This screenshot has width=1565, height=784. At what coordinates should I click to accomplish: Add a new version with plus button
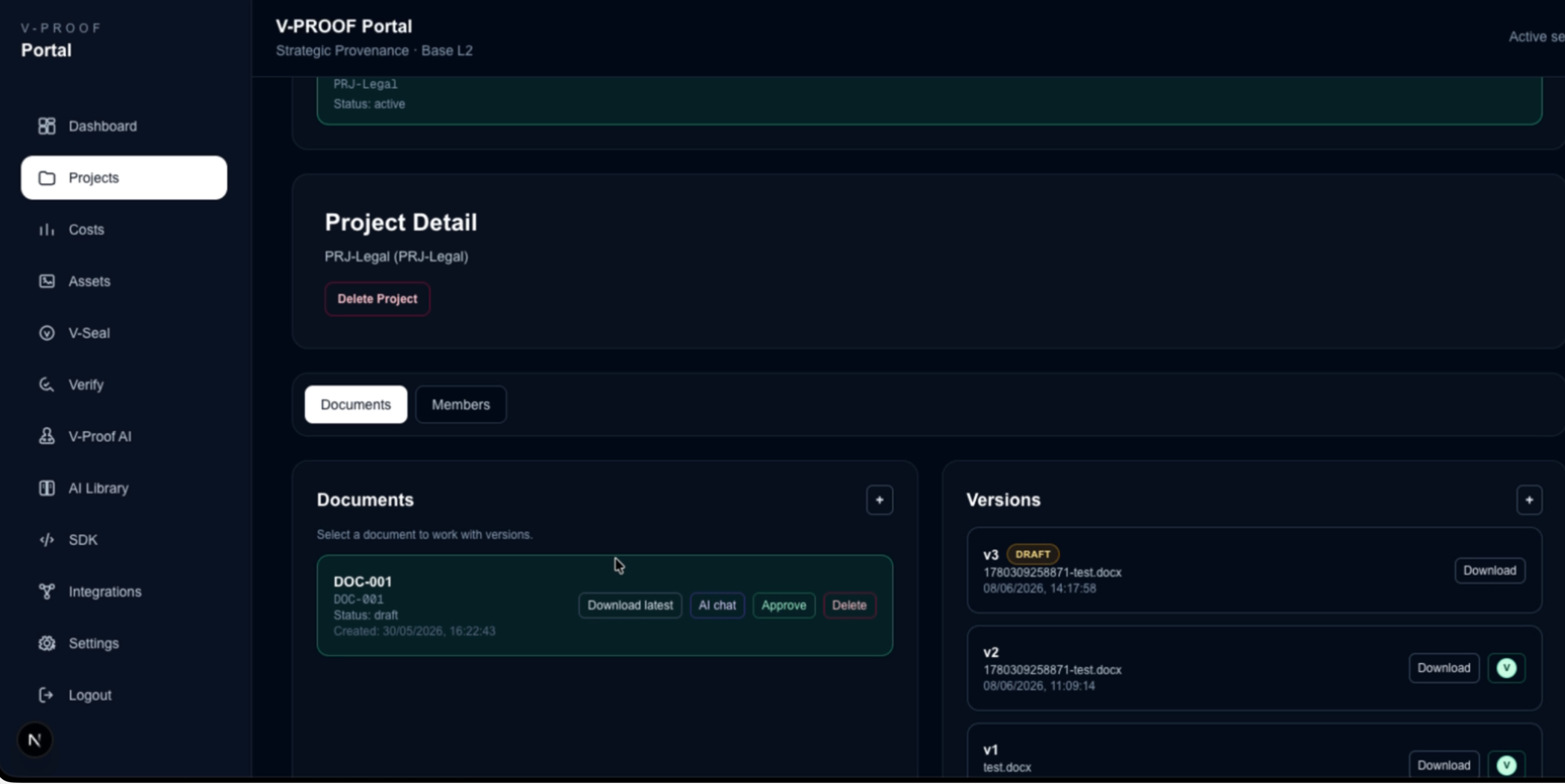1529,500
